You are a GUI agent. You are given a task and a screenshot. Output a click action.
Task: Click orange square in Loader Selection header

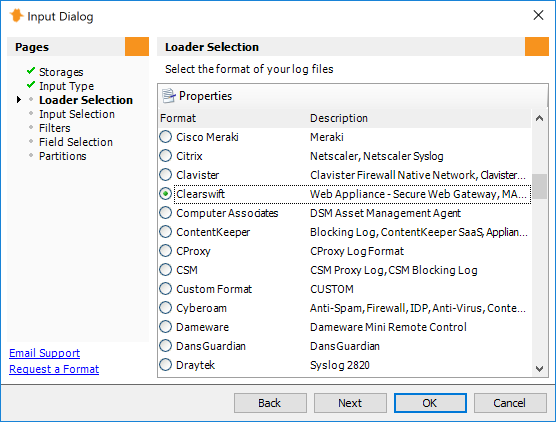(537, 46)
